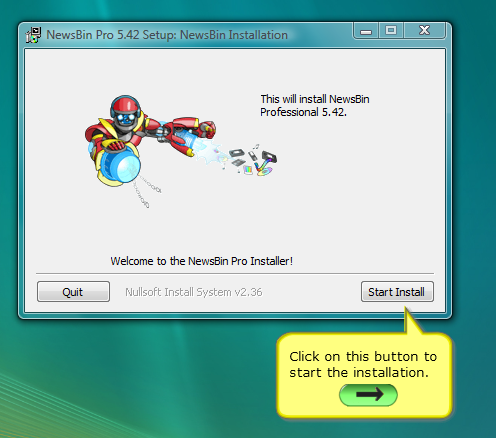This screenshot has height=438, width=496.
Task: Click the small music note icon
Action: click(256, 146)
